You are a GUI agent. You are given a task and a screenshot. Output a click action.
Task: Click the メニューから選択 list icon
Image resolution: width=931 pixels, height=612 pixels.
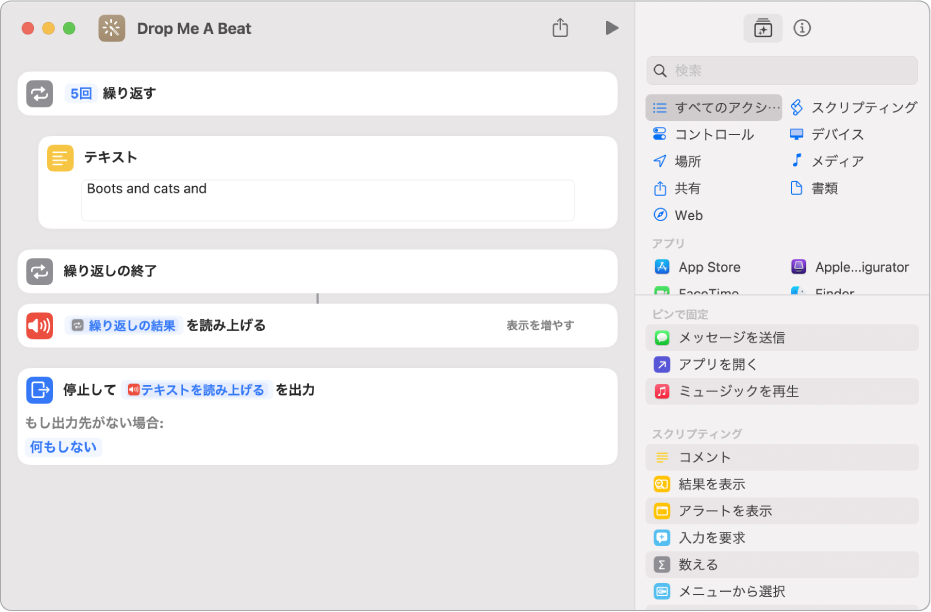pyautogui.click(x=662, y=592)
